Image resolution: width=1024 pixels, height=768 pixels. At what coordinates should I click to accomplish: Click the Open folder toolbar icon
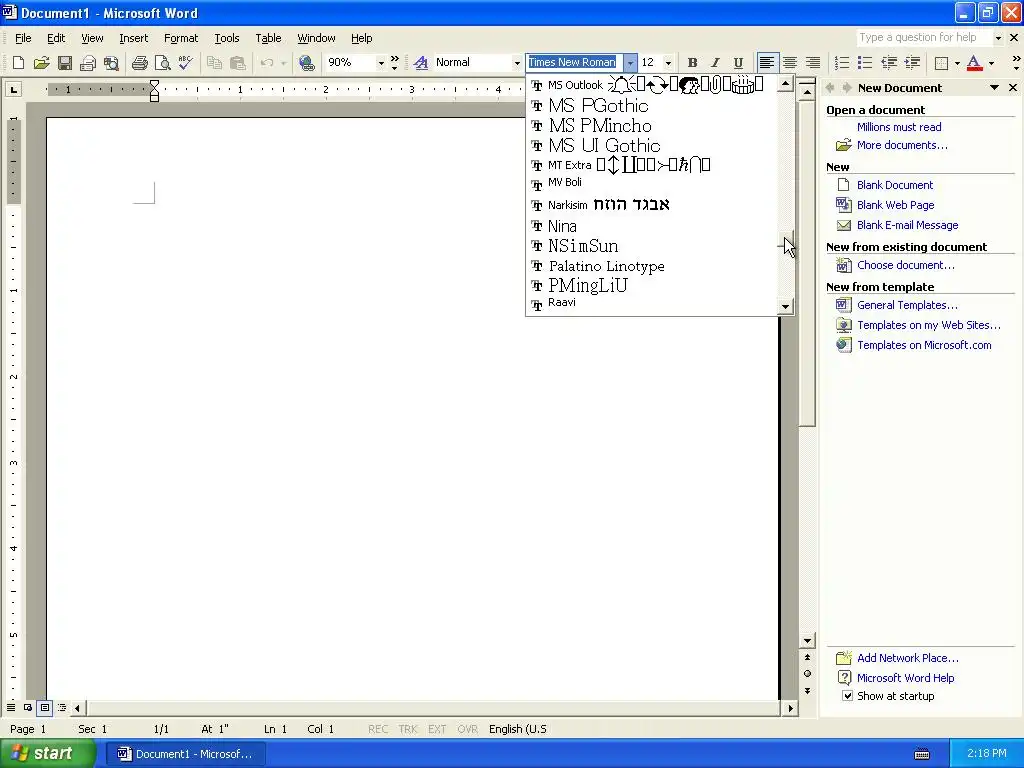(41, 63)
